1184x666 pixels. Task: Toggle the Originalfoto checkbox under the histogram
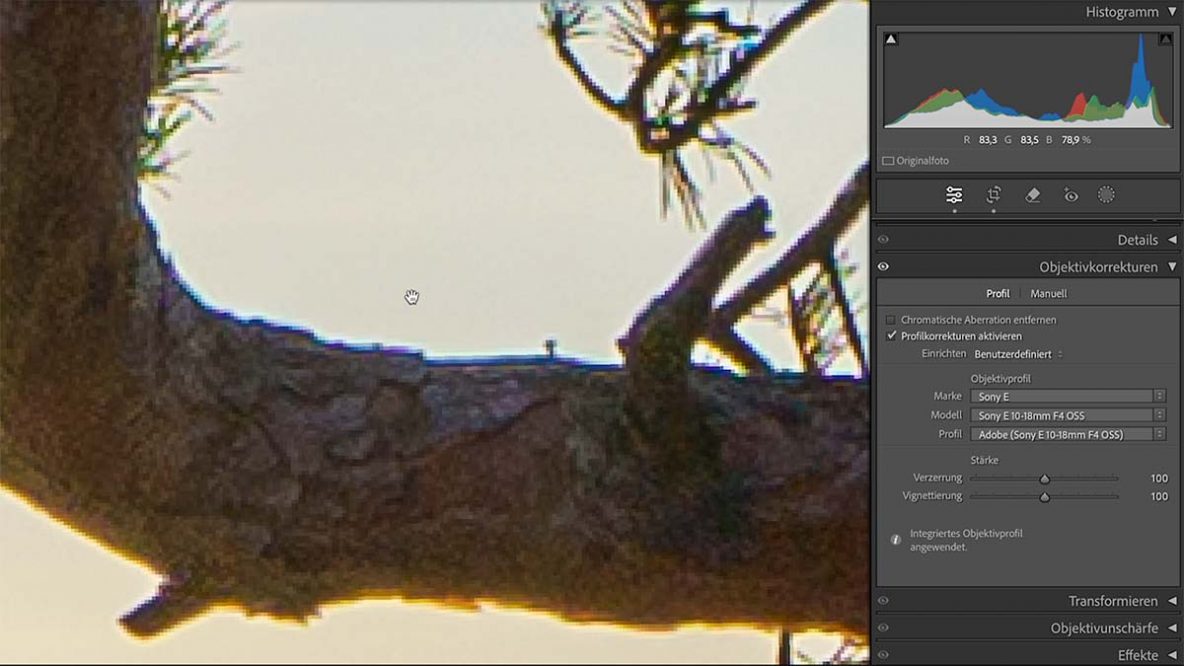point(888,161)
